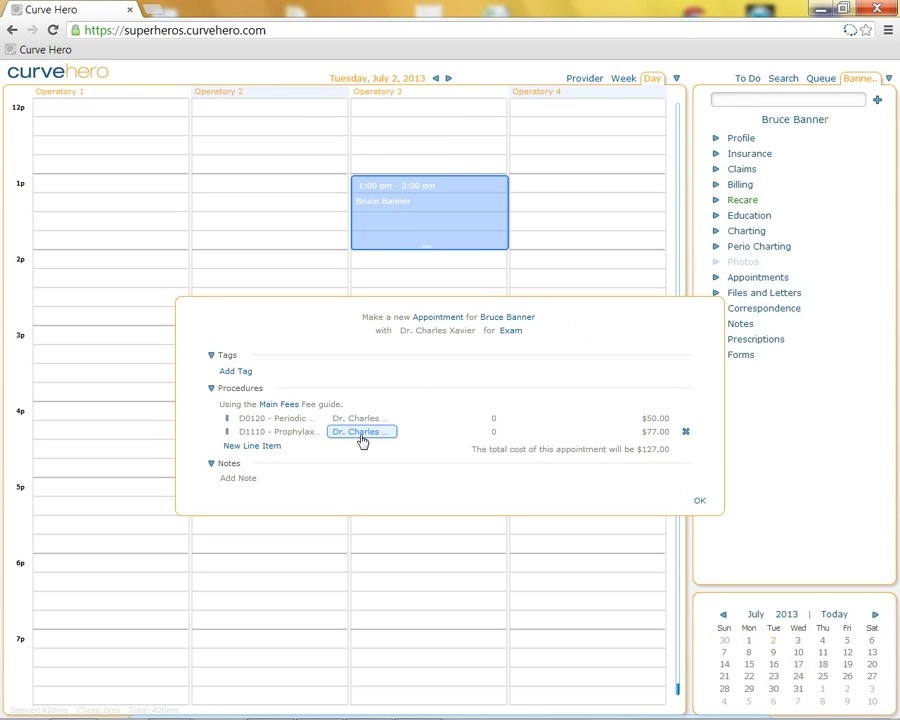The width and height of the screenshot is (900, 720).
Task: Expand the Files and Letters section
Action: click(x=716, y=293)
